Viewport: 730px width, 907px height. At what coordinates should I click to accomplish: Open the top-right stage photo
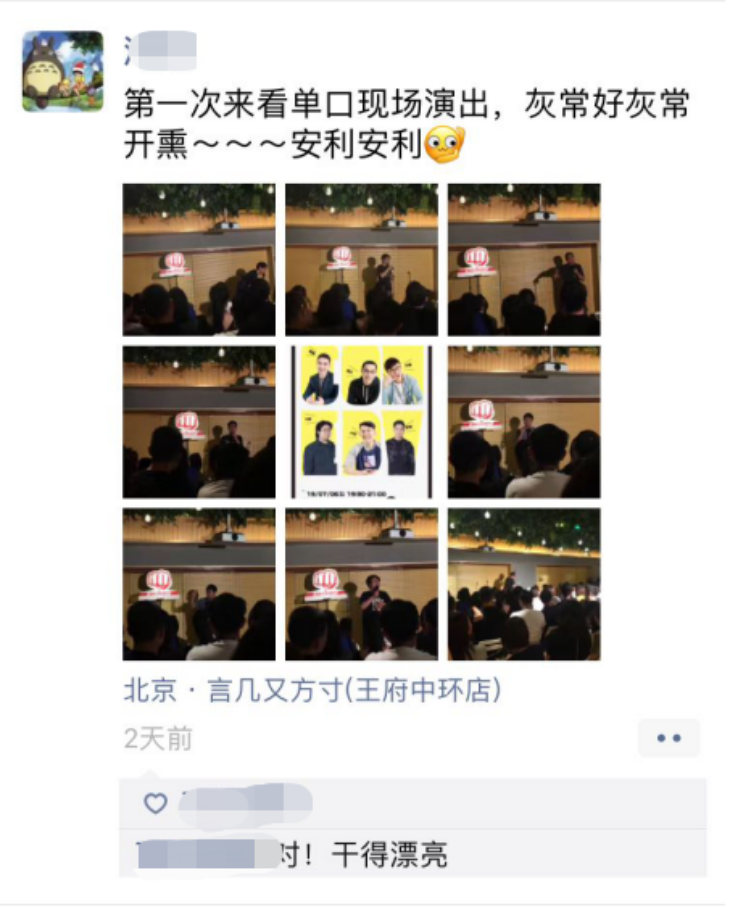[x=524, y=260]
